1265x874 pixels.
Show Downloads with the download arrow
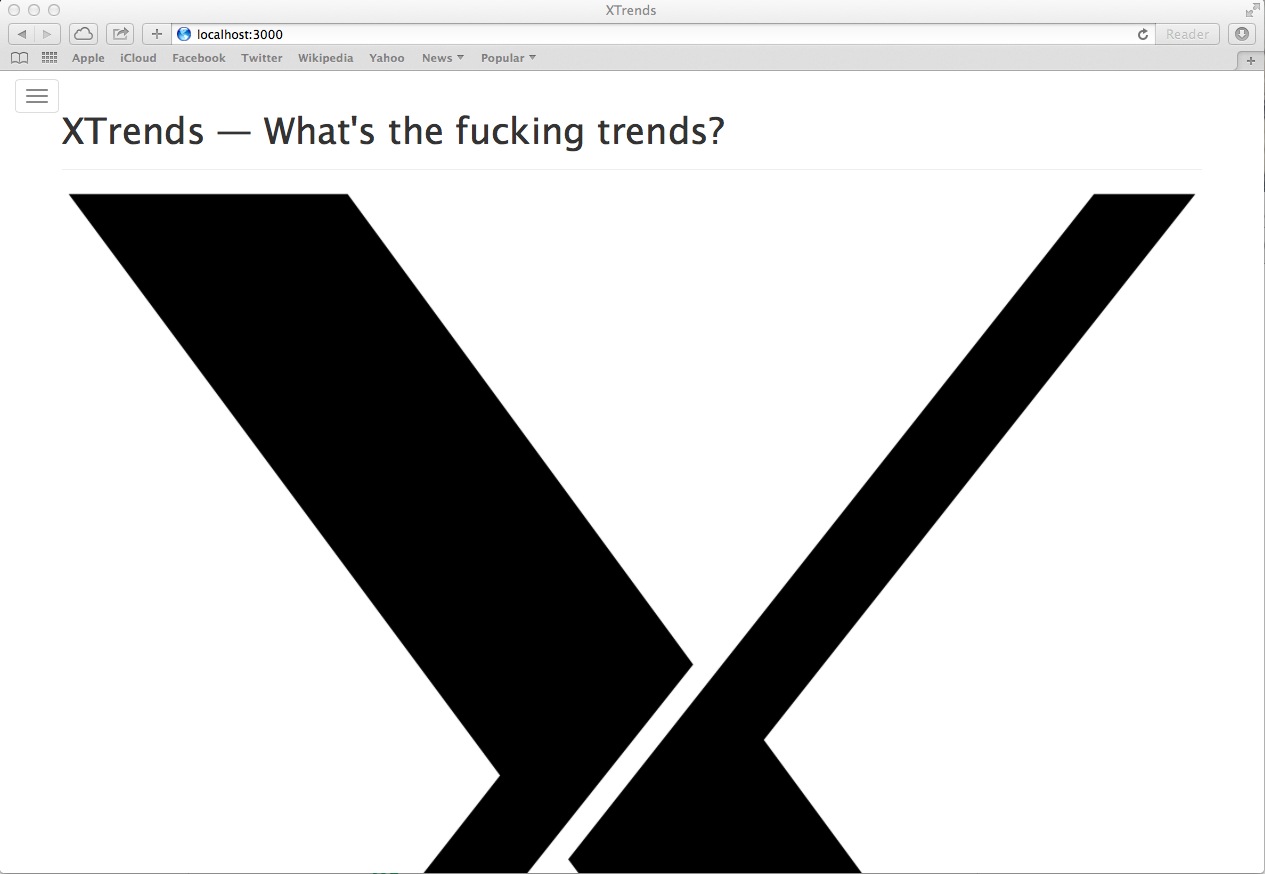point(1241,34)
